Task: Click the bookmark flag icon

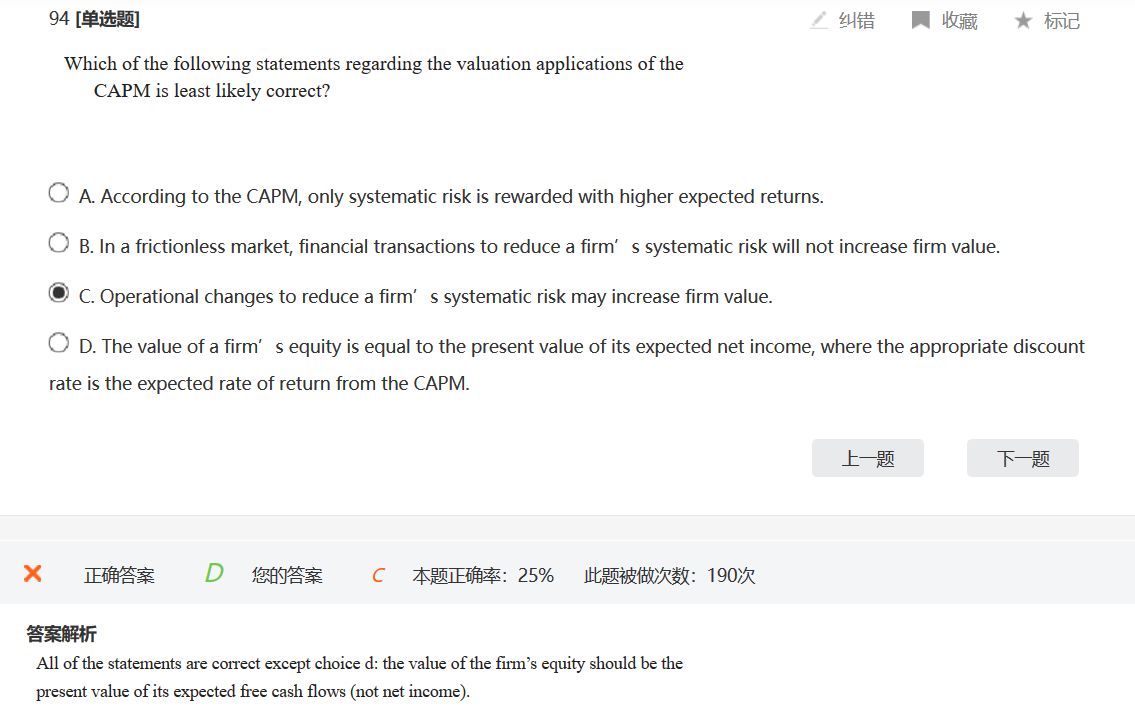Action: point(921,20)
